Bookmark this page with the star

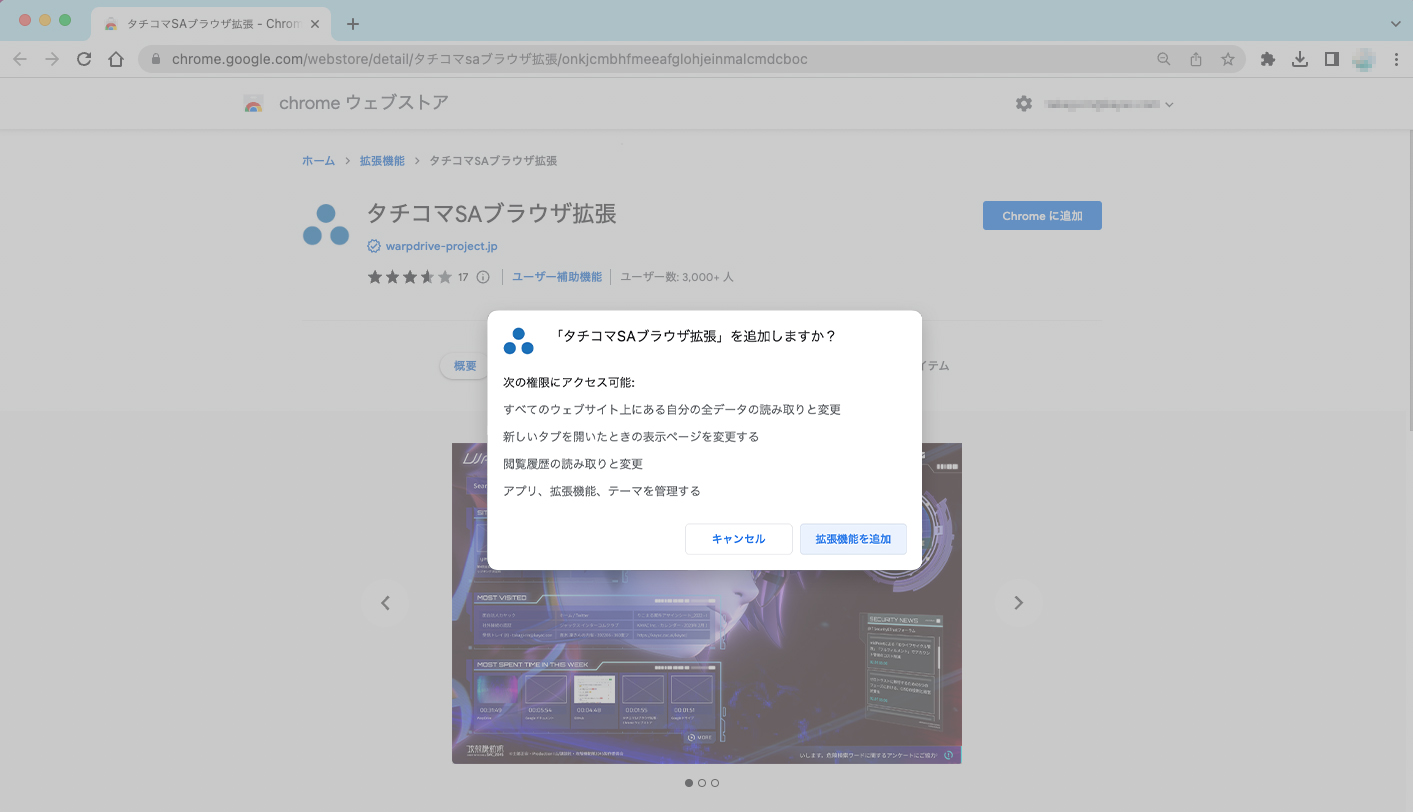pos(1228,59)
